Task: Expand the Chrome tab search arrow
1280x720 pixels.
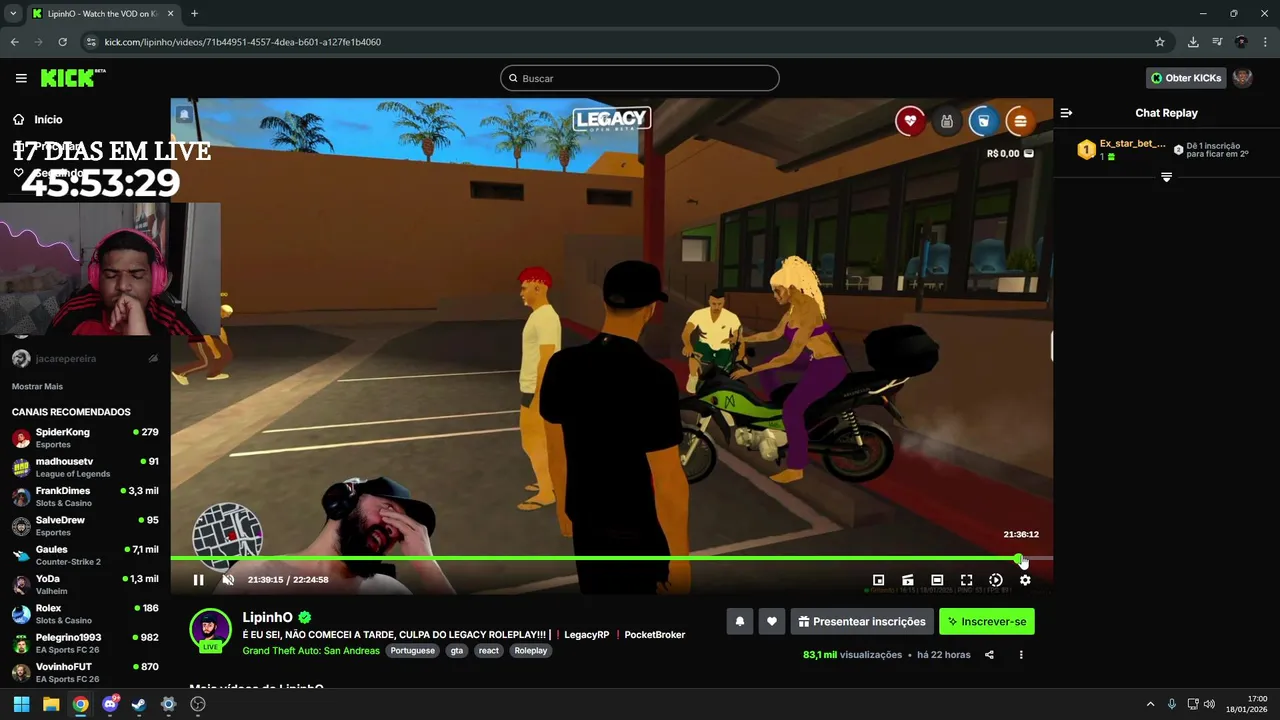Action: [13, 14]
